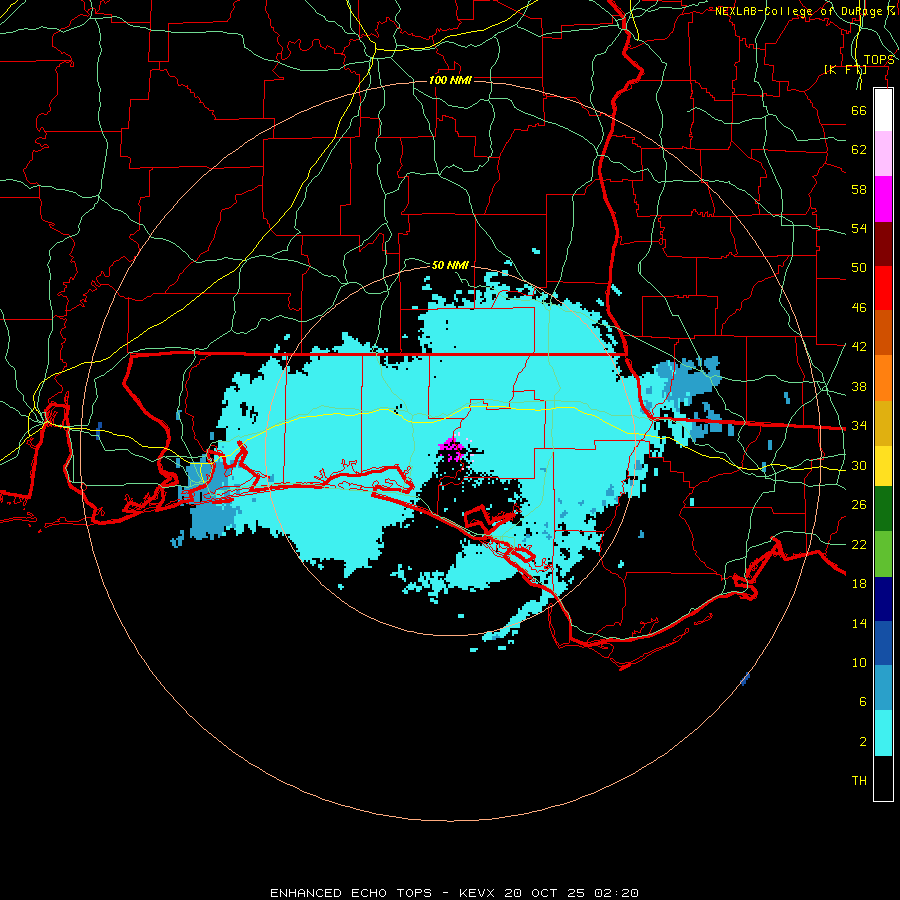Click the '62' legend value
900x900 pixels.
click(859, 150)
